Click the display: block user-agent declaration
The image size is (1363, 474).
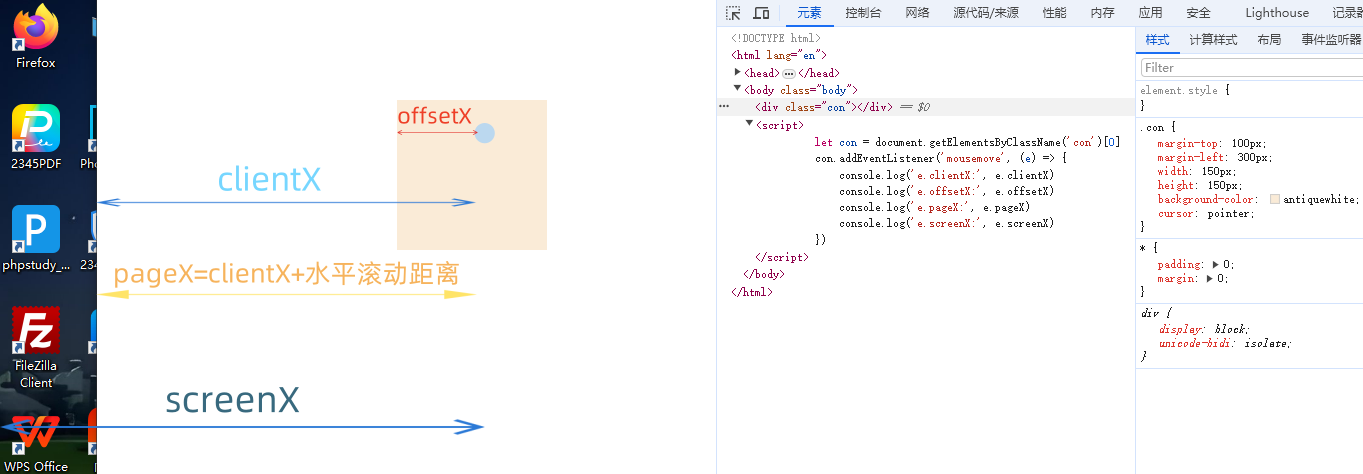tap(1204, 329)
